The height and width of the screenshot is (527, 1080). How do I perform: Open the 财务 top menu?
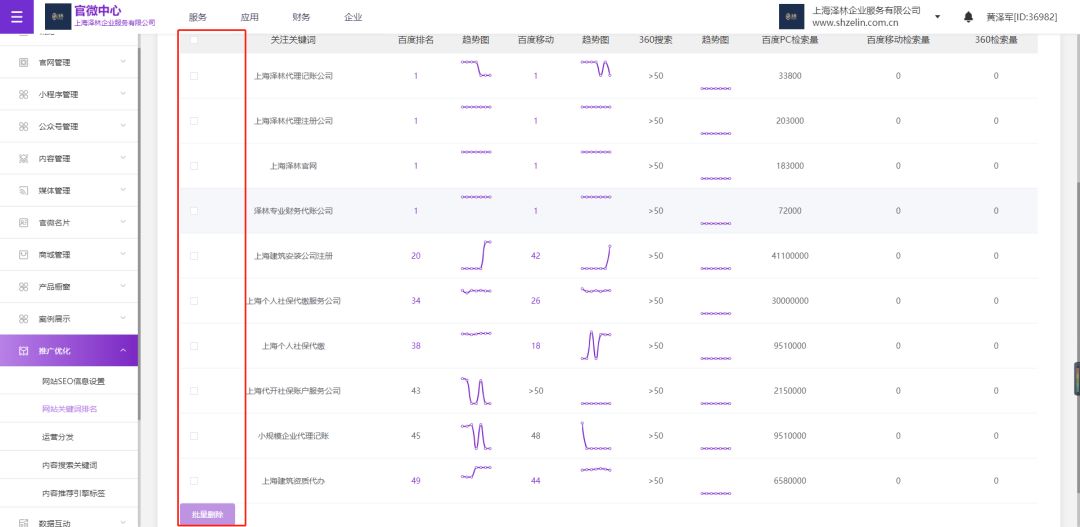(301, 17)
